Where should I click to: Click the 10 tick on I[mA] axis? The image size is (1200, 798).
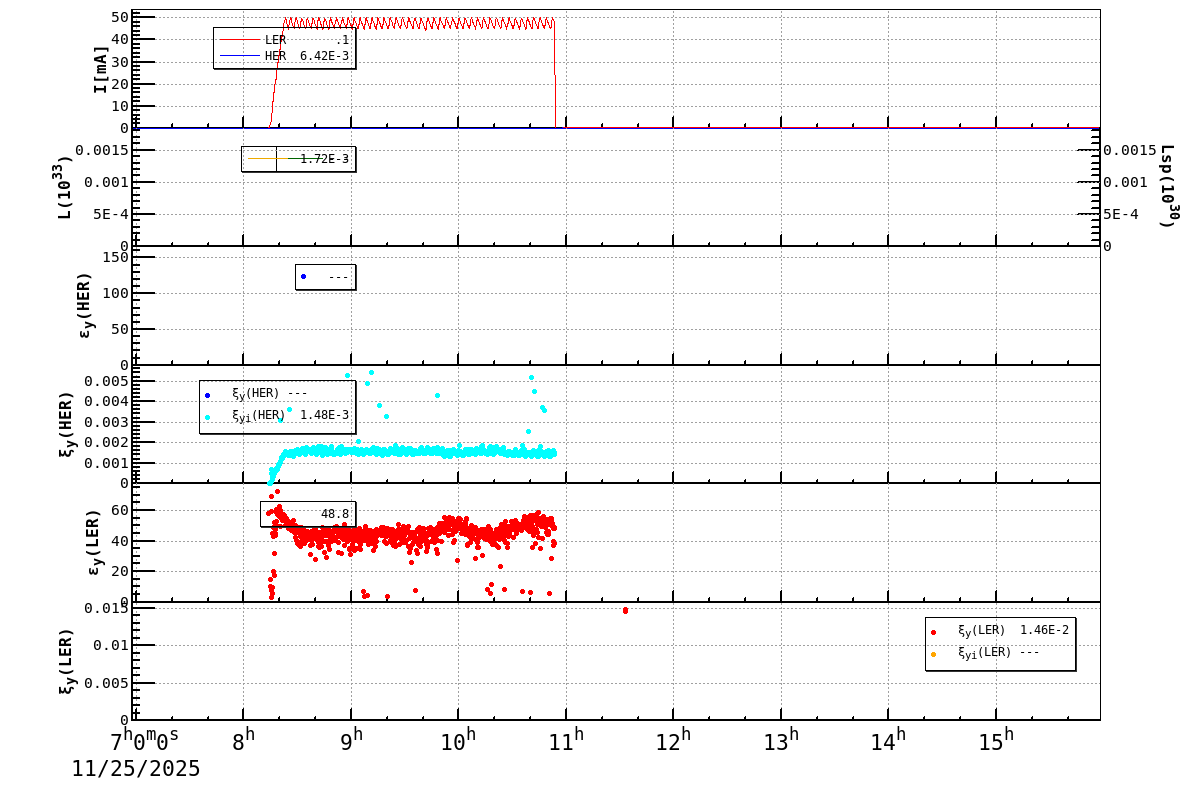(x=119, y=106)
